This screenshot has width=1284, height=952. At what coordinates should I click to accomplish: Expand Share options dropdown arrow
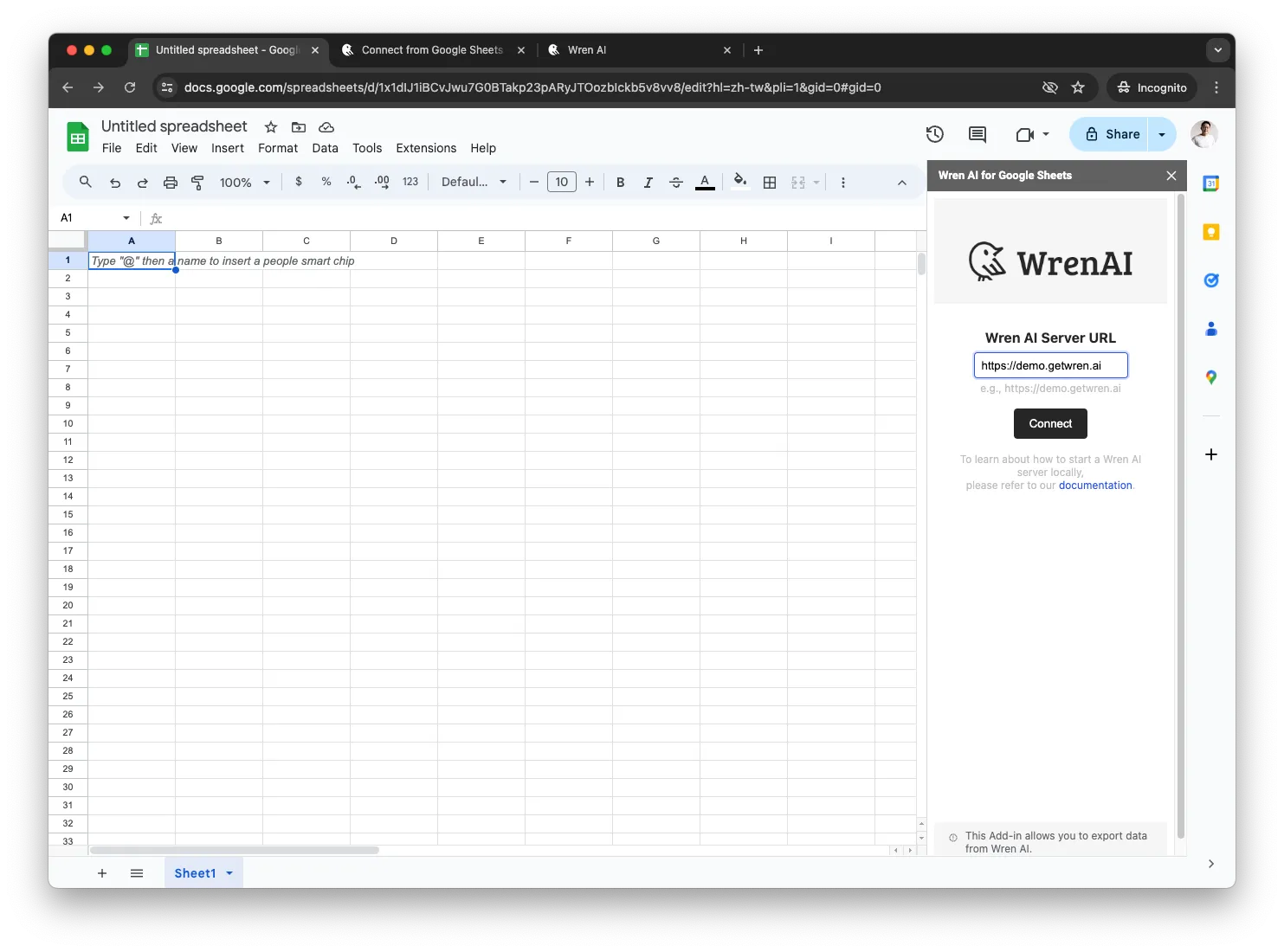tap(1162, 134)
